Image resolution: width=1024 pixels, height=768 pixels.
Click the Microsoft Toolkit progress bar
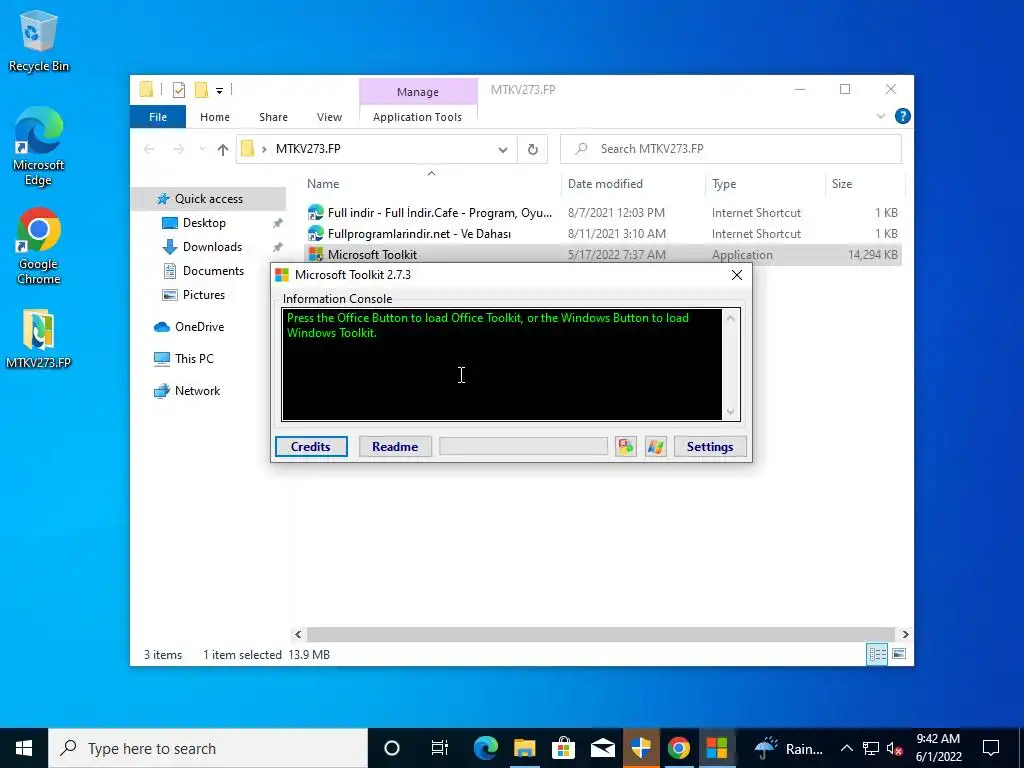pos(523,447)
